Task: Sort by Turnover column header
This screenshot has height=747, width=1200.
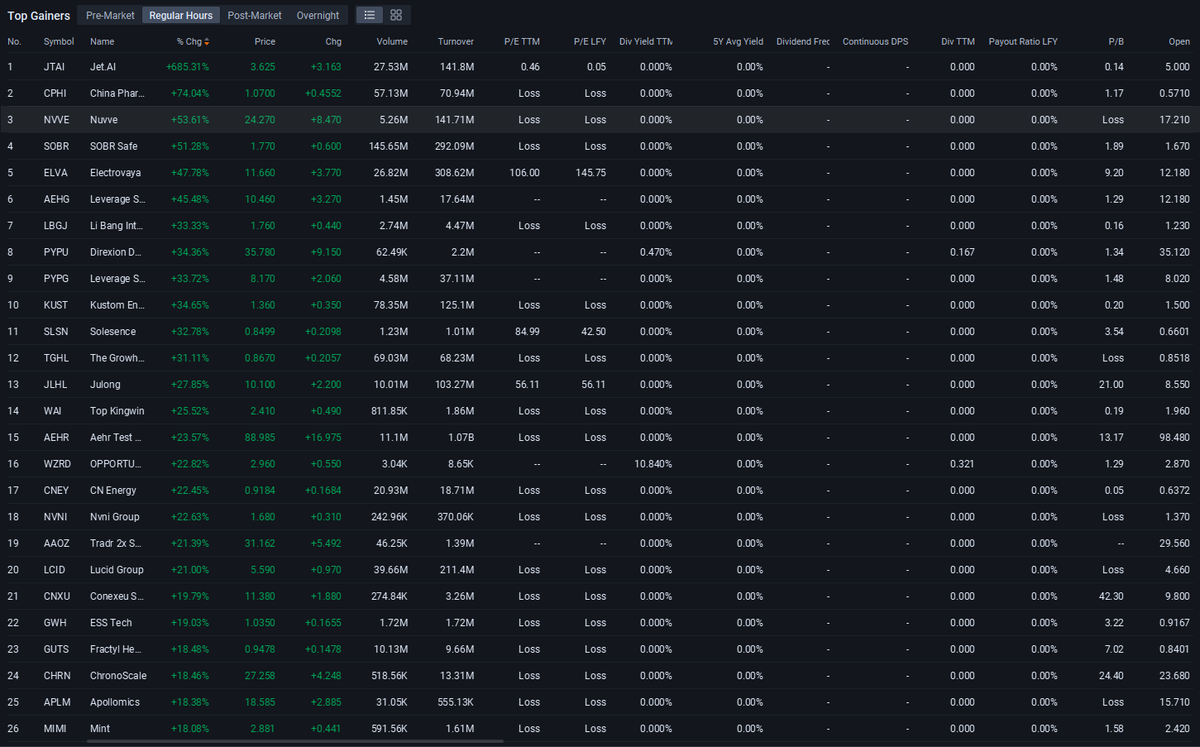Action: click(456, 42)
